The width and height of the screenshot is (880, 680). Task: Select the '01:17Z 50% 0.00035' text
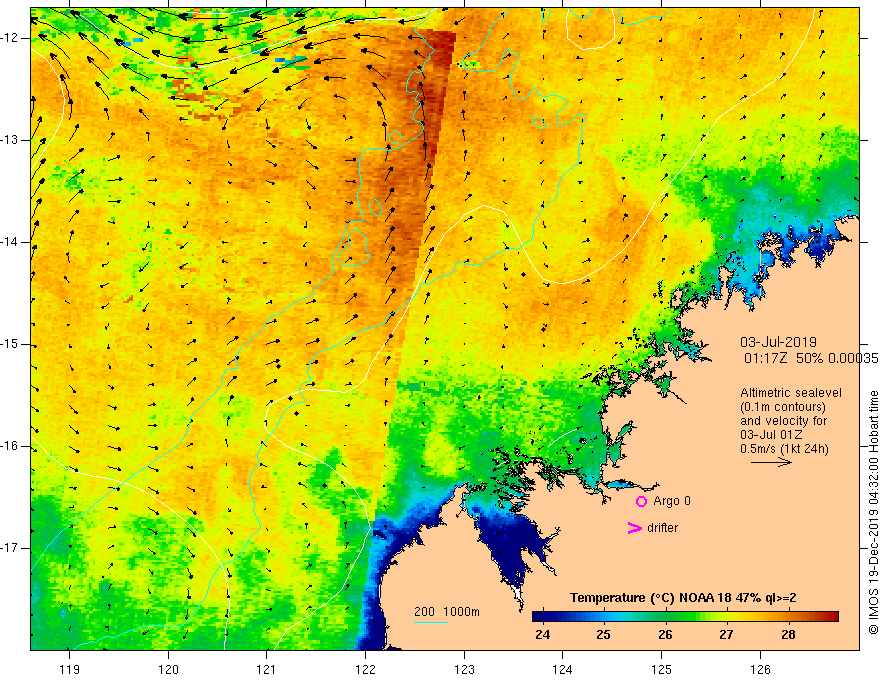click(811, 358)
